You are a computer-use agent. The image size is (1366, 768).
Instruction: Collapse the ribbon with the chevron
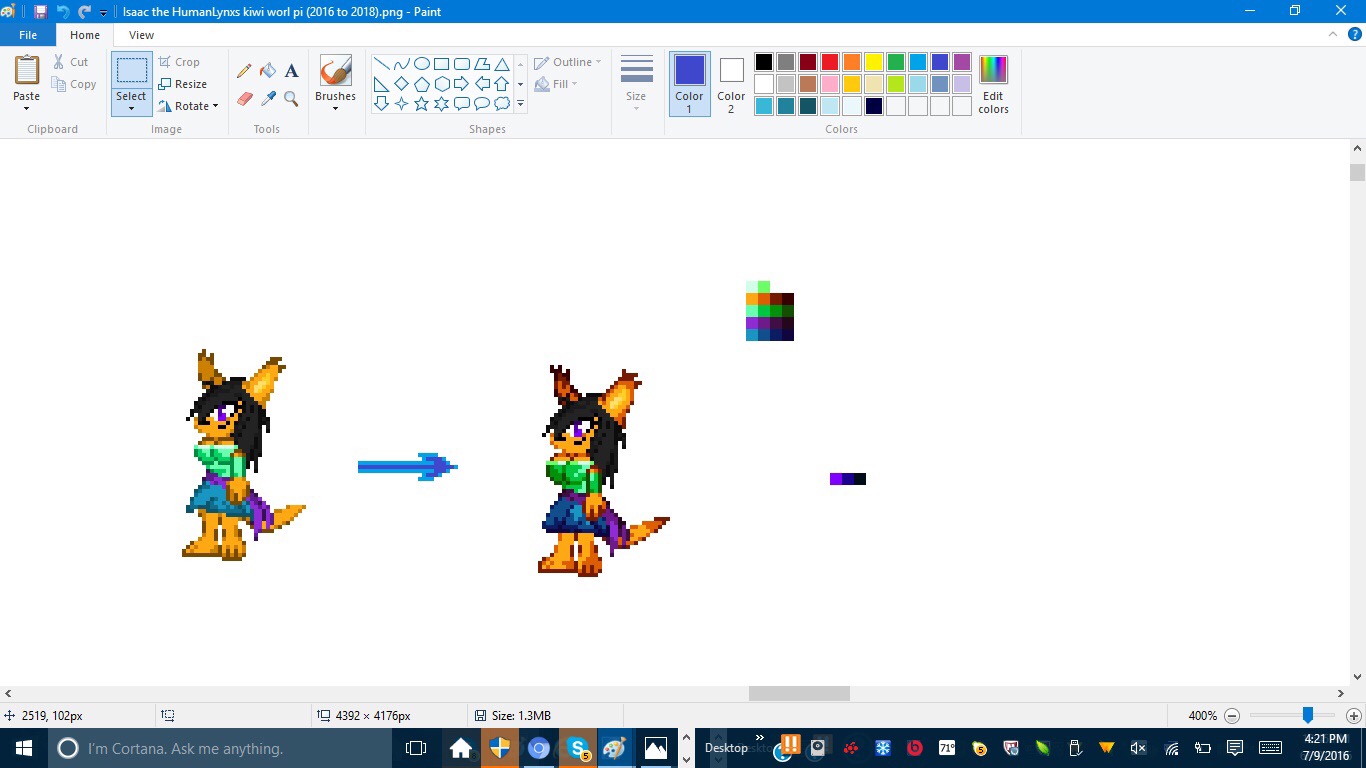(x=1331, y=35)
